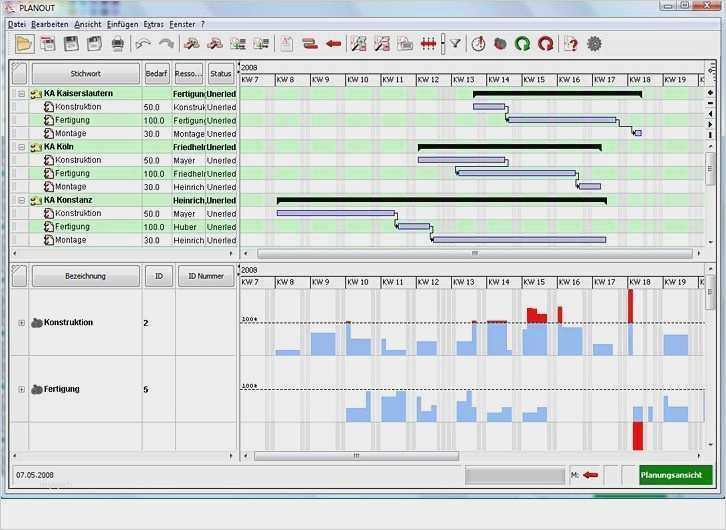The height and width of the screenshot is (530, 726).
Task: Click the Stichwort column header button
Action: click(86, 74)
